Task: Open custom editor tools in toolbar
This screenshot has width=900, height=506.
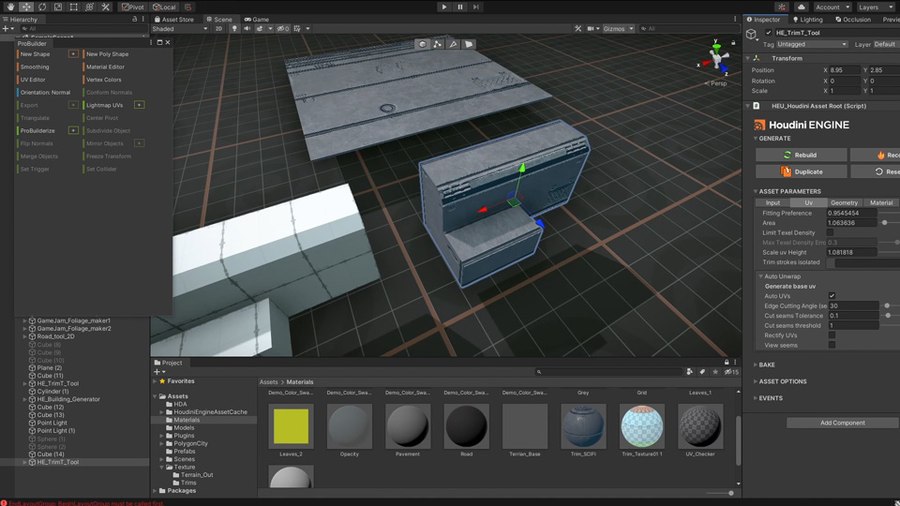Action: point(106,7)
